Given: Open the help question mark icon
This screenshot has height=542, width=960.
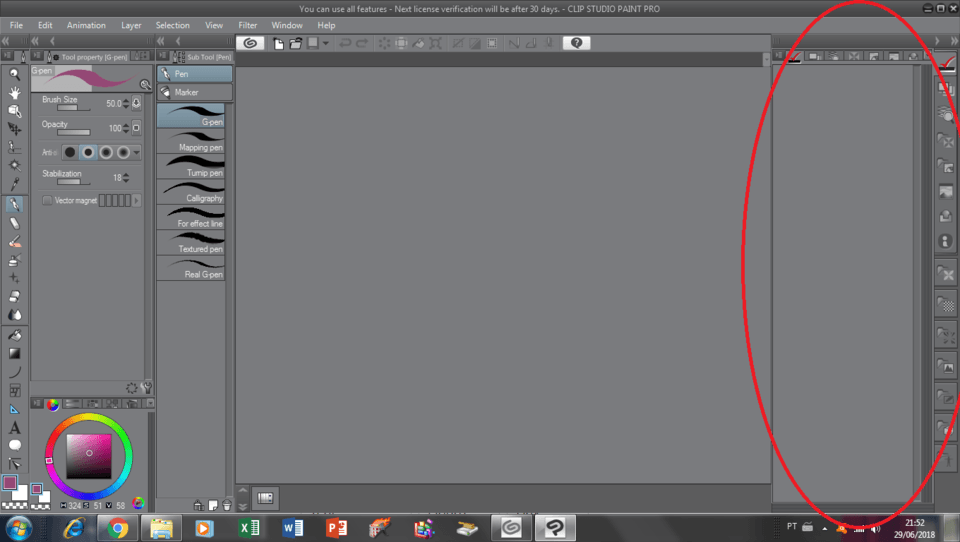Looking at the screenshot, I should point(576,43).
